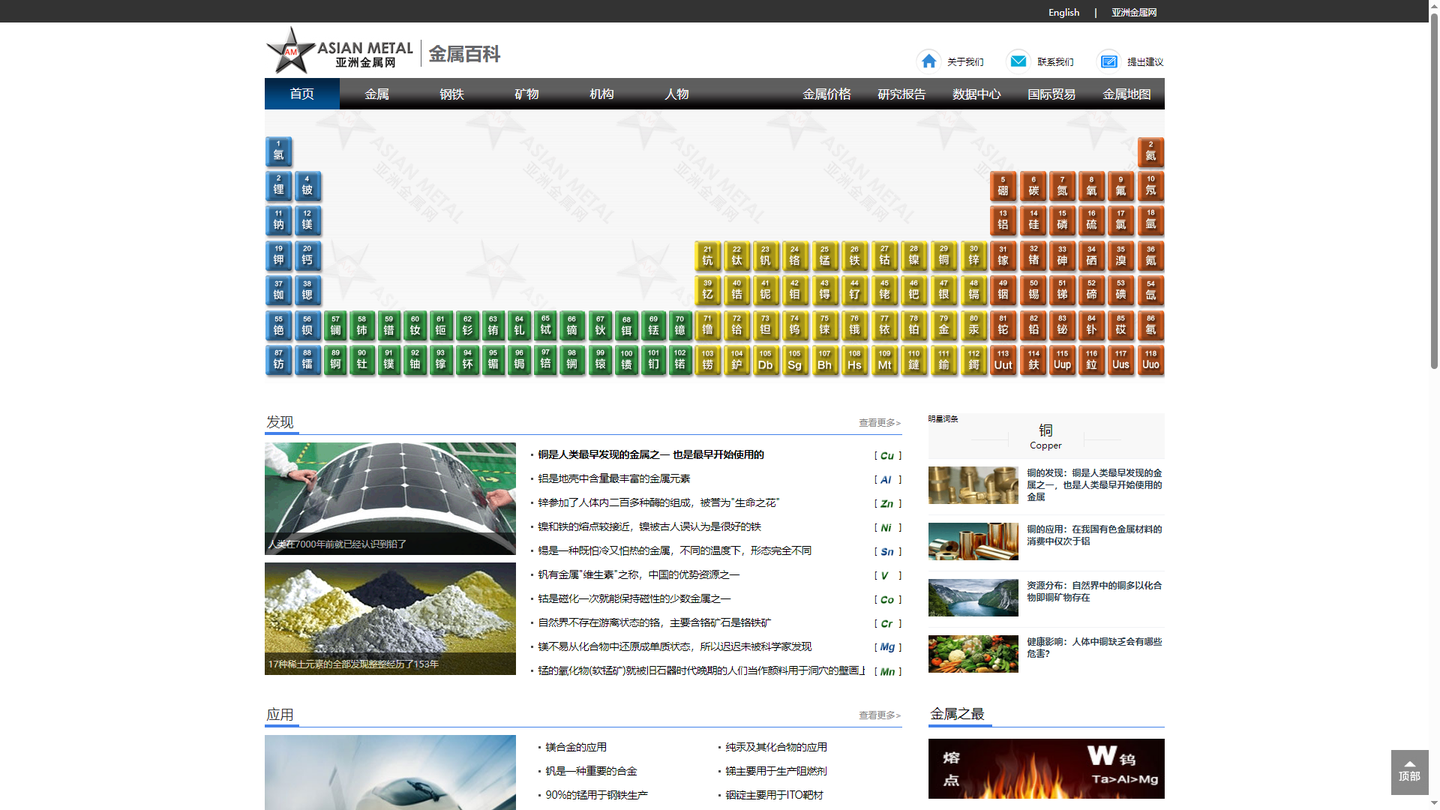Screen dimensions: 1440x810
Task: Select the aluminum (铝) tile numbered 13
Action: 1003,221
